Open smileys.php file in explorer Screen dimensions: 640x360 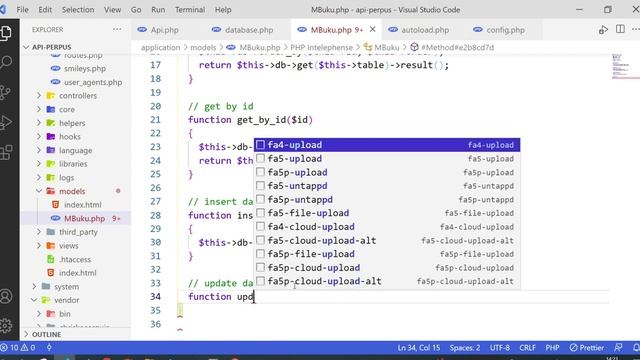point(85,69)
